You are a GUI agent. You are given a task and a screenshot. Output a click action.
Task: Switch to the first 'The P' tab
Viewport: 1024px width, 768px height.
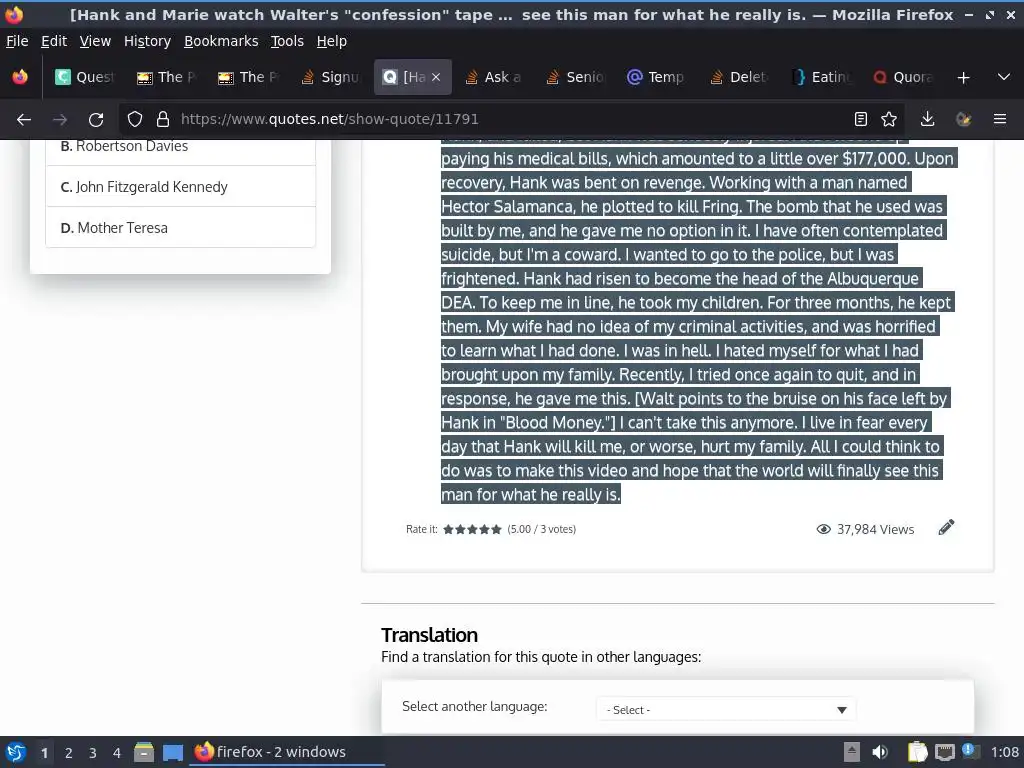point(167,77)
